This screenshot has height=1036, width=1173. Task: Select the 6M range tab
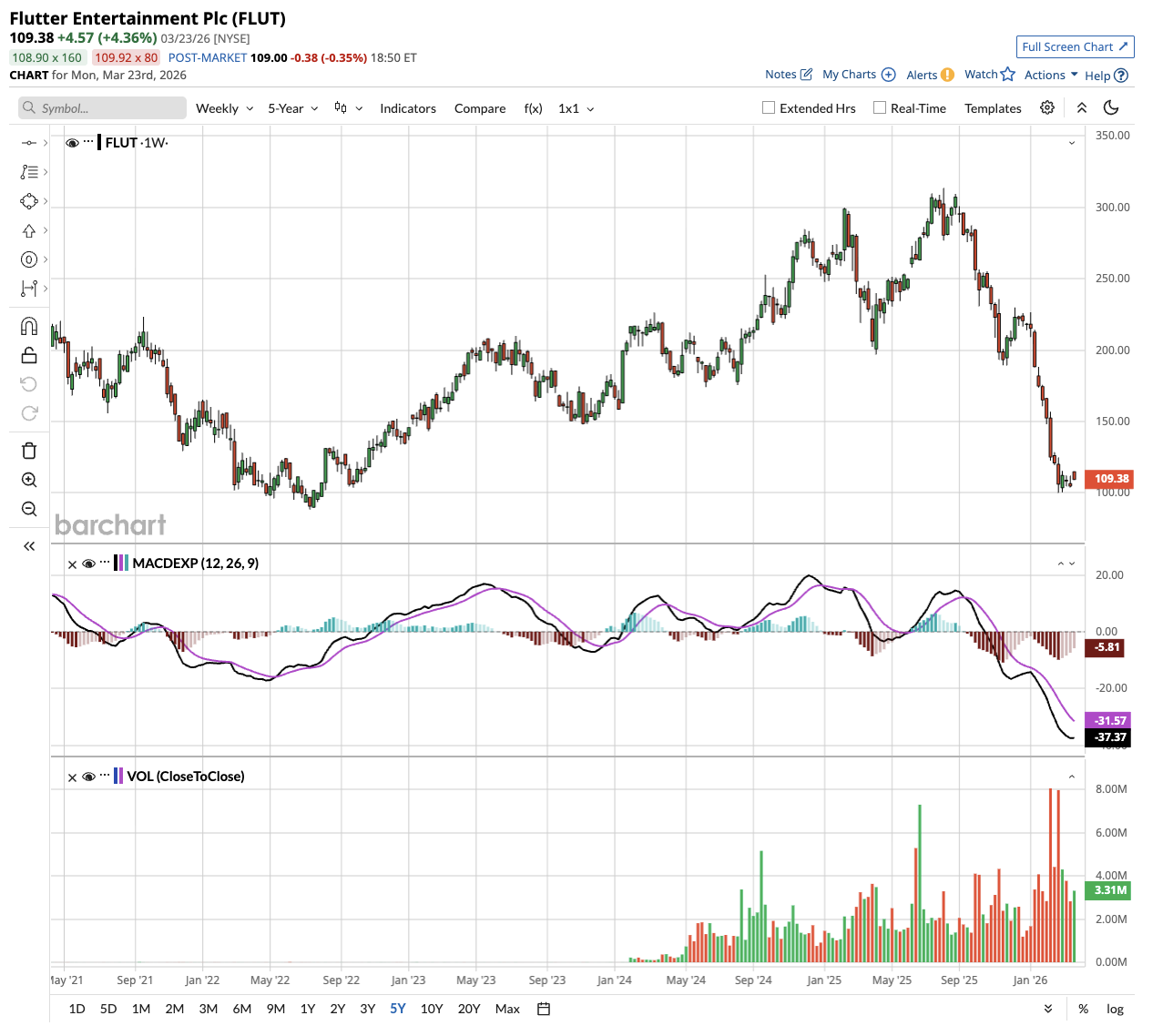[x=242, y=1009]
